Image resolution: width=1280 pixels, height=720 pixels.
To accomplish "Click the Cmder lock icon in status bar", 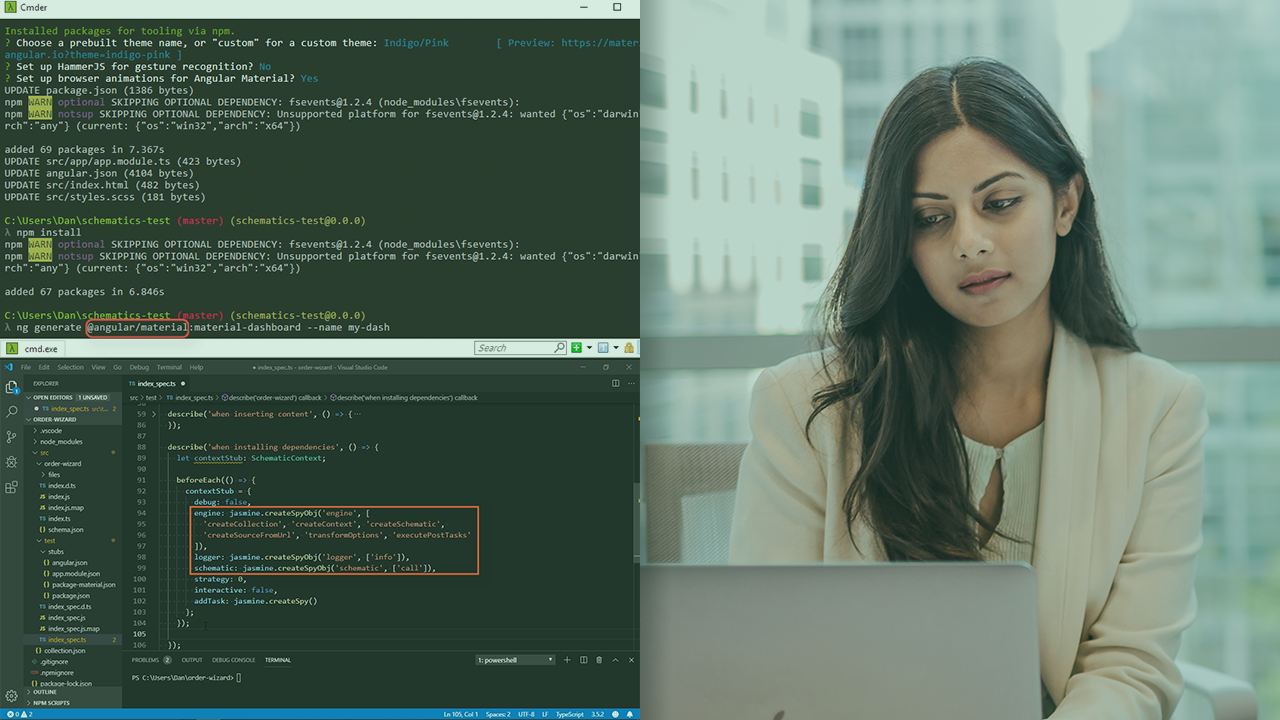I will (x=629, y=348).
